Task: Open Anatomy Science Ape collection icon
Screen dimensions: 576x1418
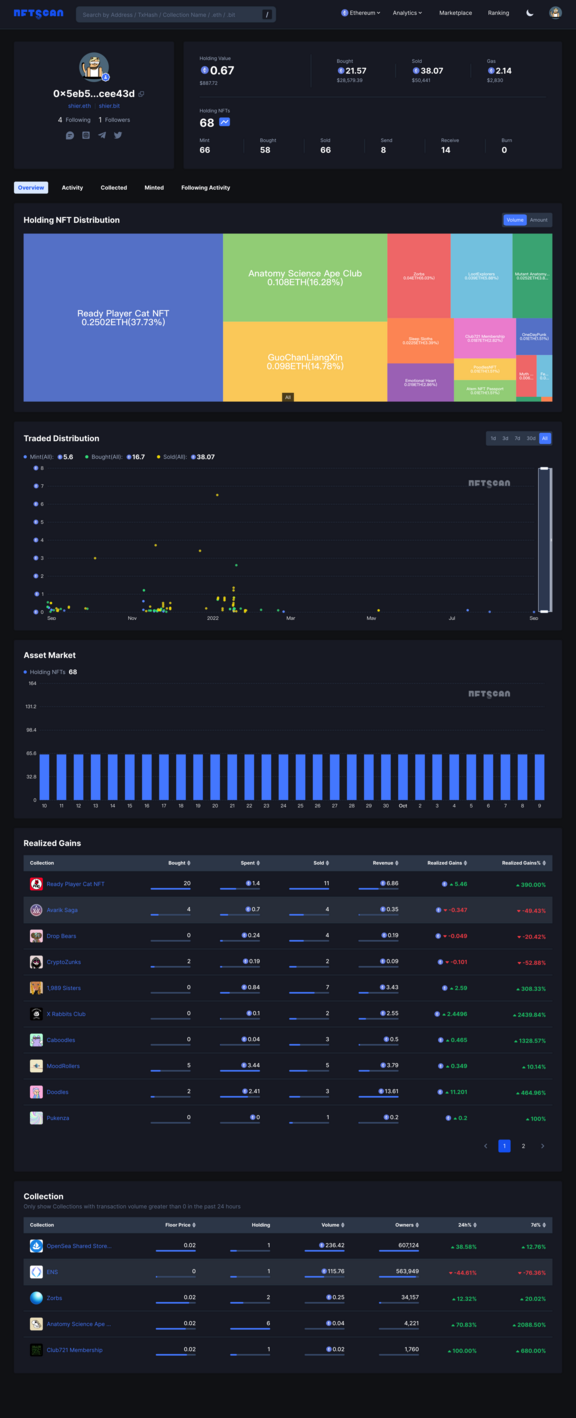Action: point(36,1324)
